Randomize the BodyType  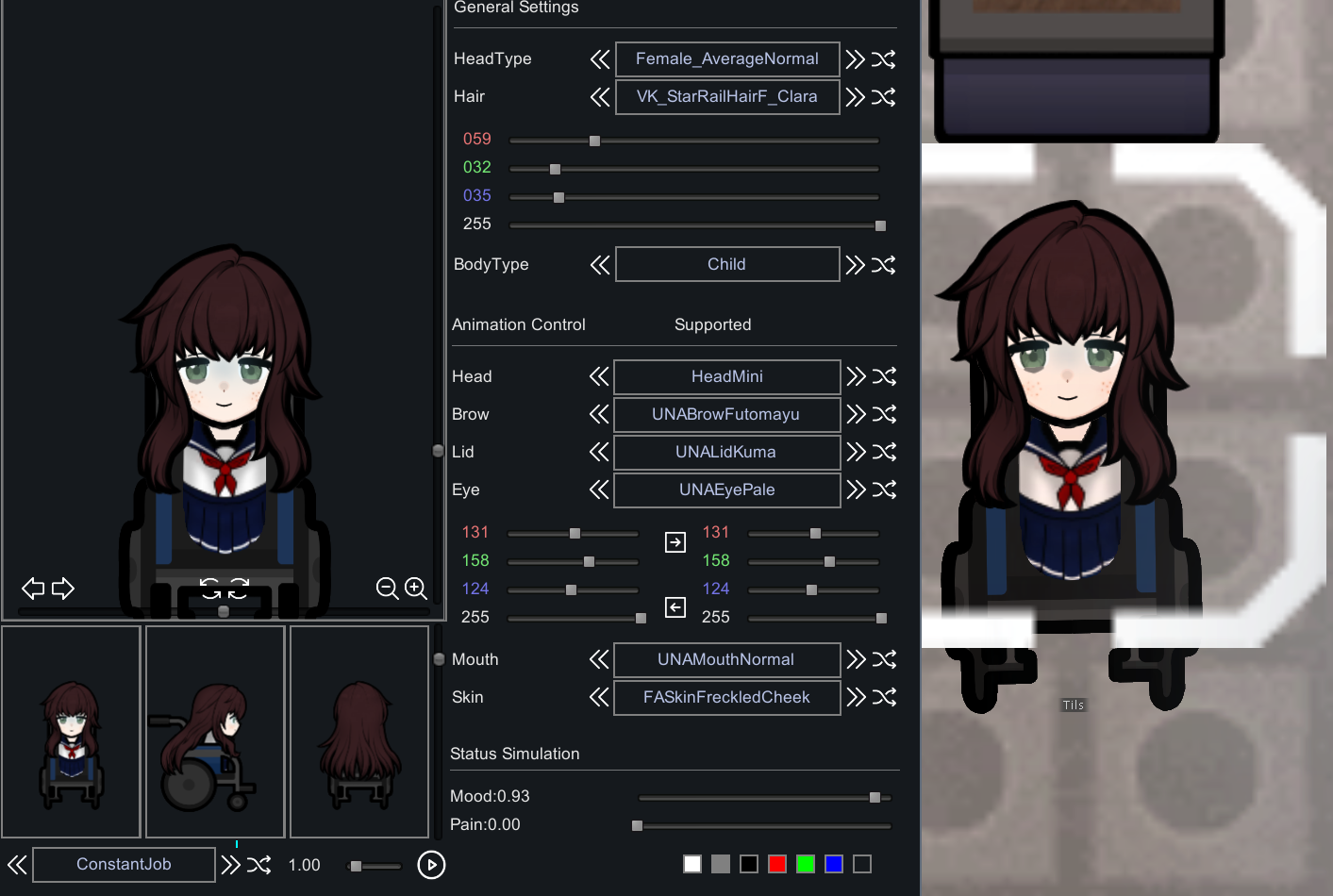884,265
